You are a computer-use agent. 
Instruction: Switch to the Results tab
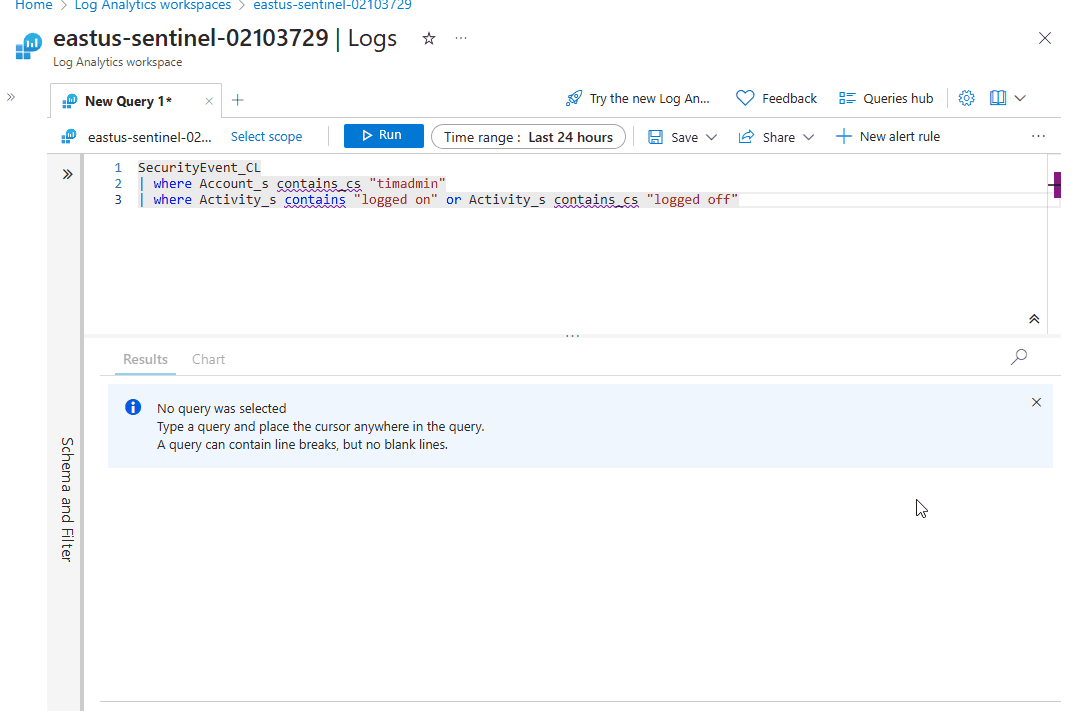145,359
